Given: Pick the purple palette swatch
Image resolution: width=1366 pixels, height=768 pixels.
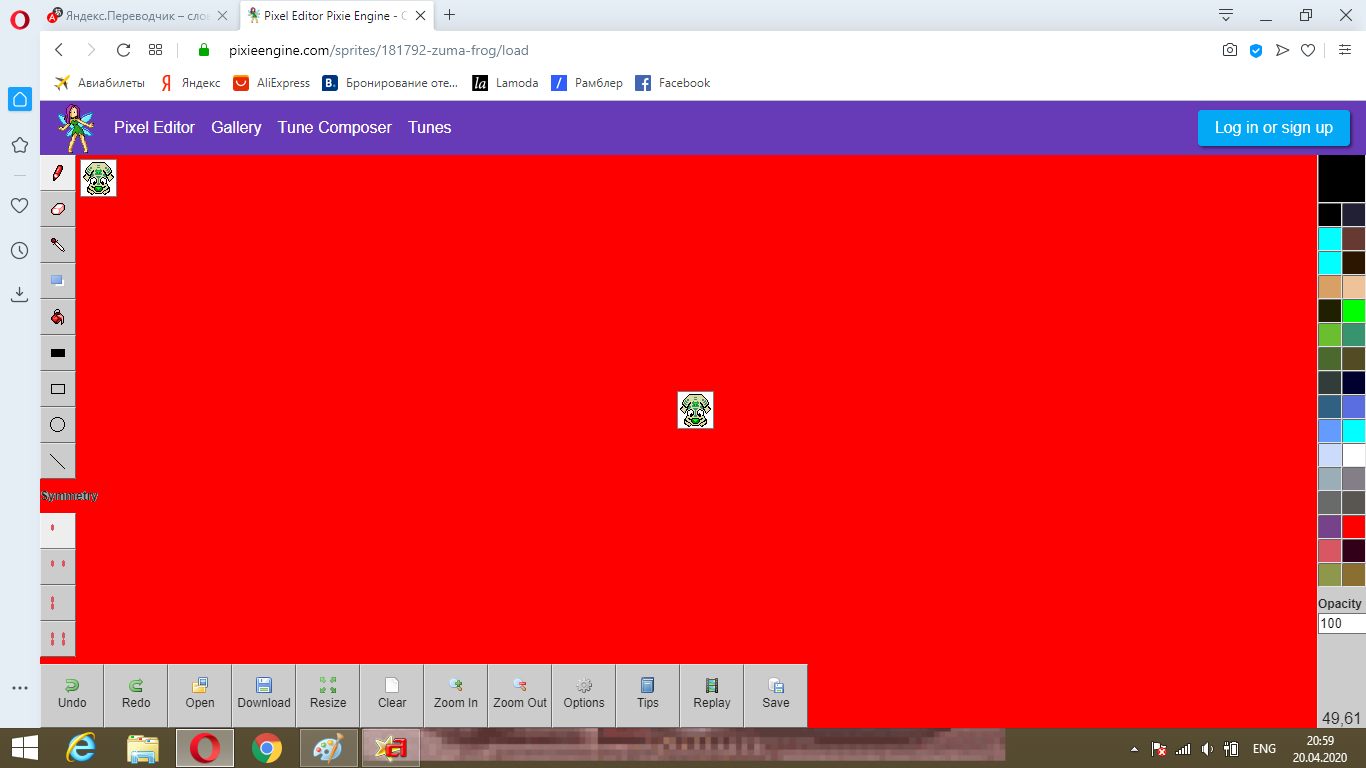Looking at the screenshot, I should [1330, 527].
